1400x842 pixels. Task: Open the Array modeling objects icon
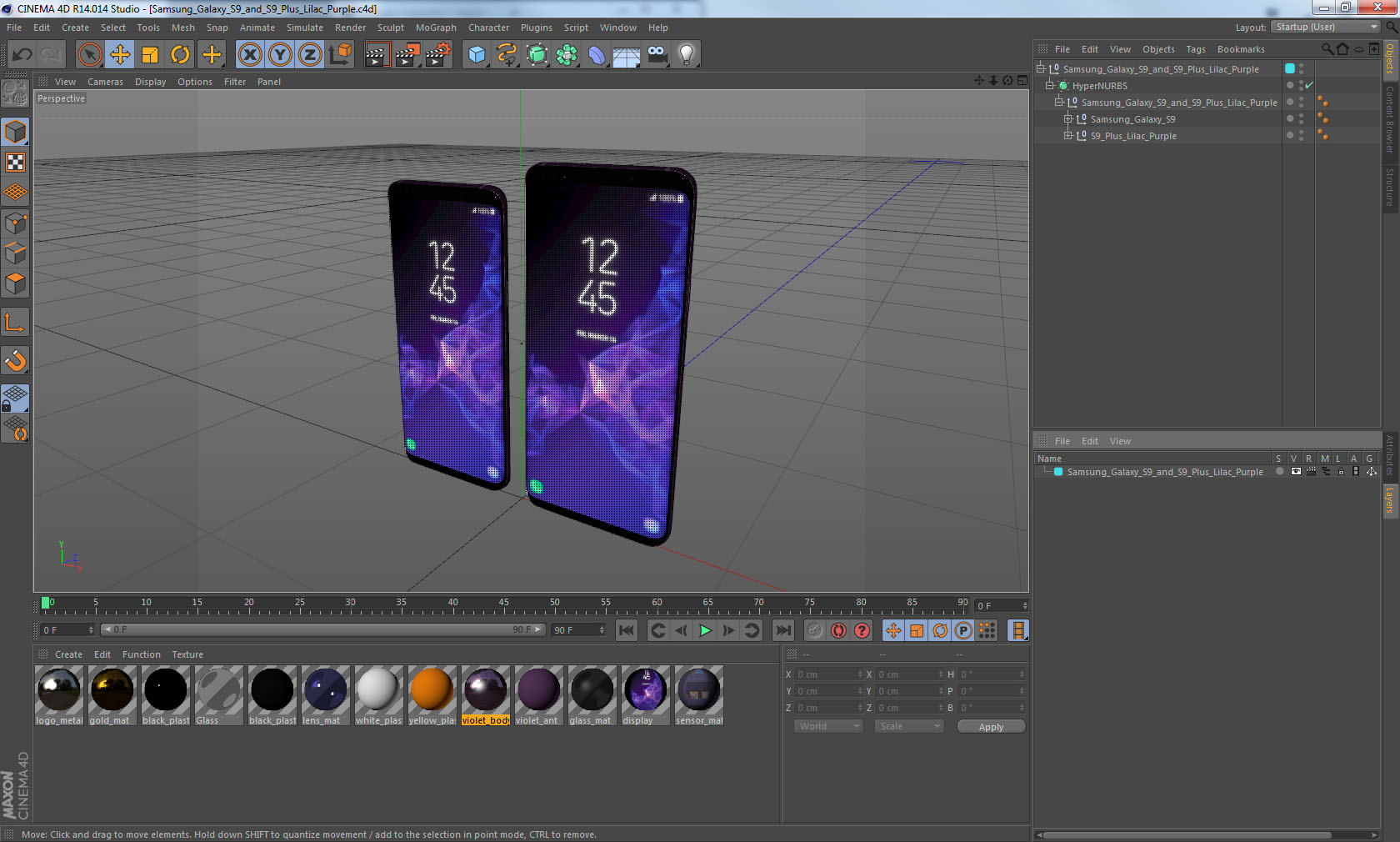(x=567, y=55)
